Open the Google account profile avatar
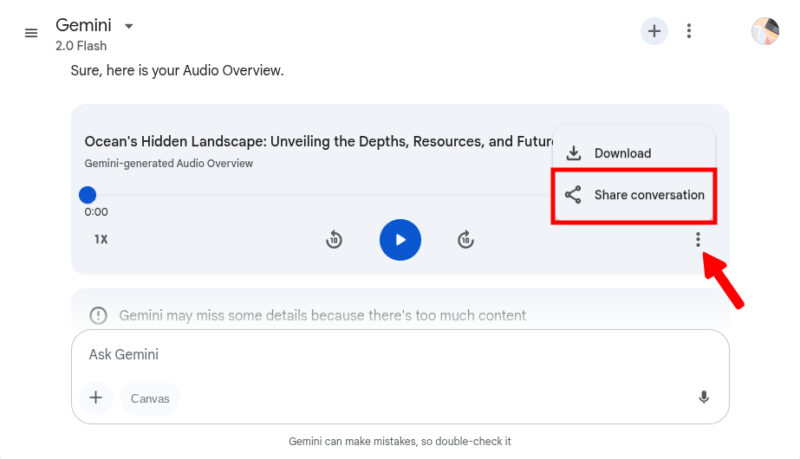The height and width of the screenshot is (459, 800). coord(765,31)
